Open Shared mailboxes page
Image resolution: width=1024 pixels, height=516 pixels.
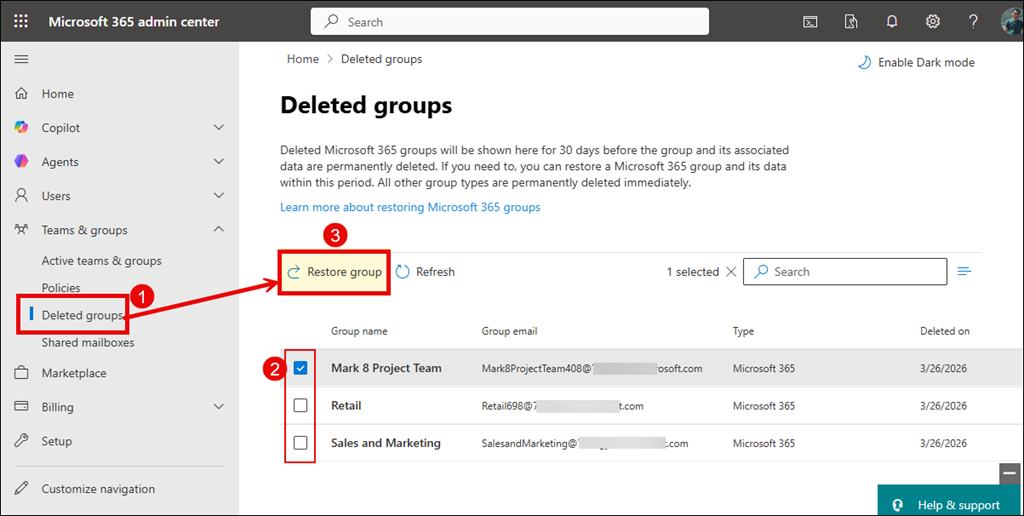tap(88, 342)
